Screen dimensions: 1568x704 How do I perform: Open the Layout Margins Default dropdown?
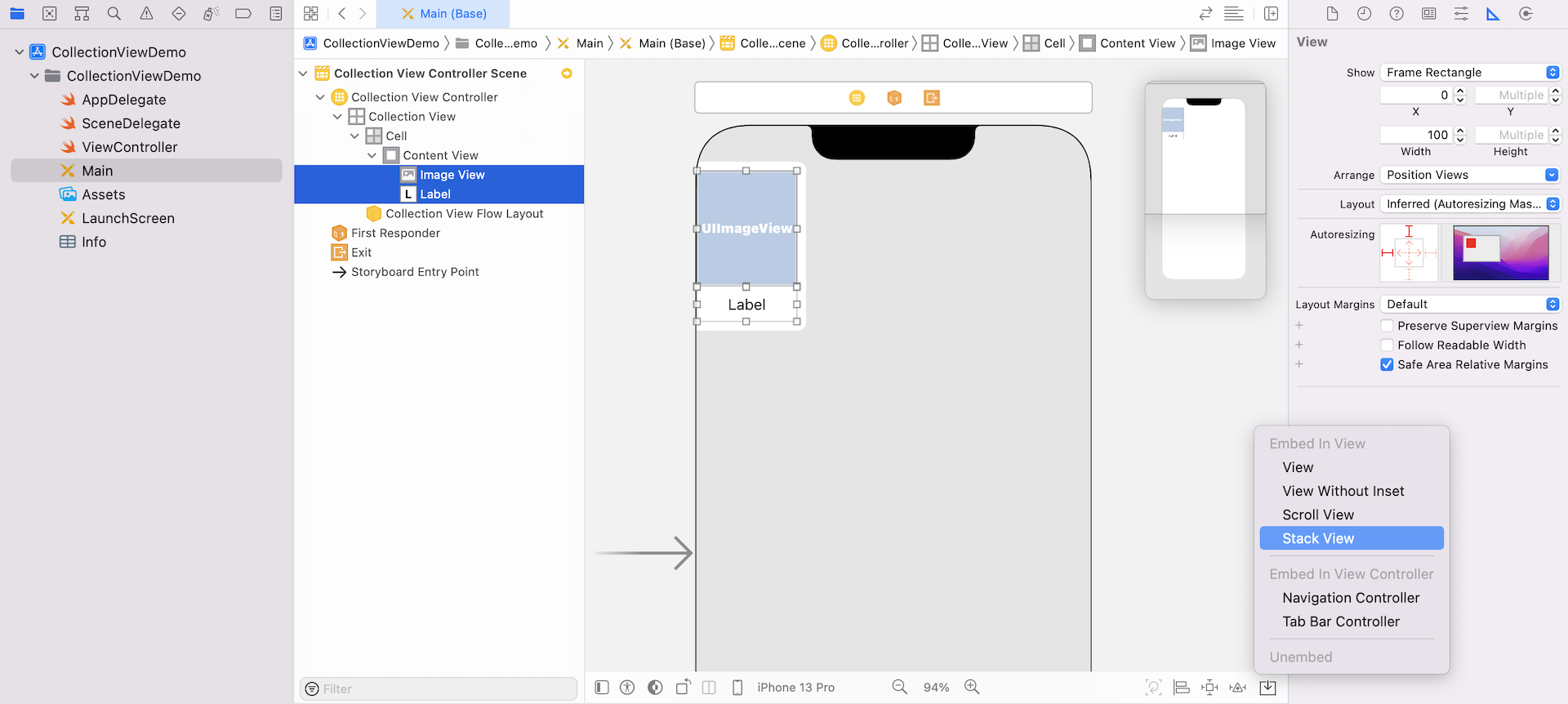point(1469,305)
